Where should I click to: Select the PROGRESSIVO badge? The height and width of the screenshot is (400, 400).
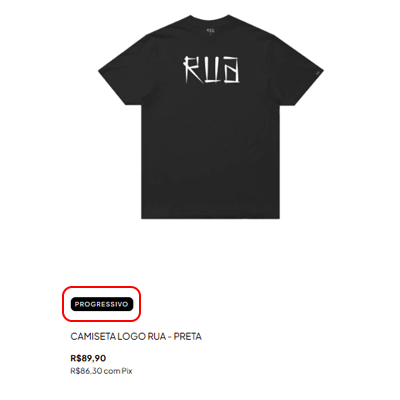[x=102, y=304]
